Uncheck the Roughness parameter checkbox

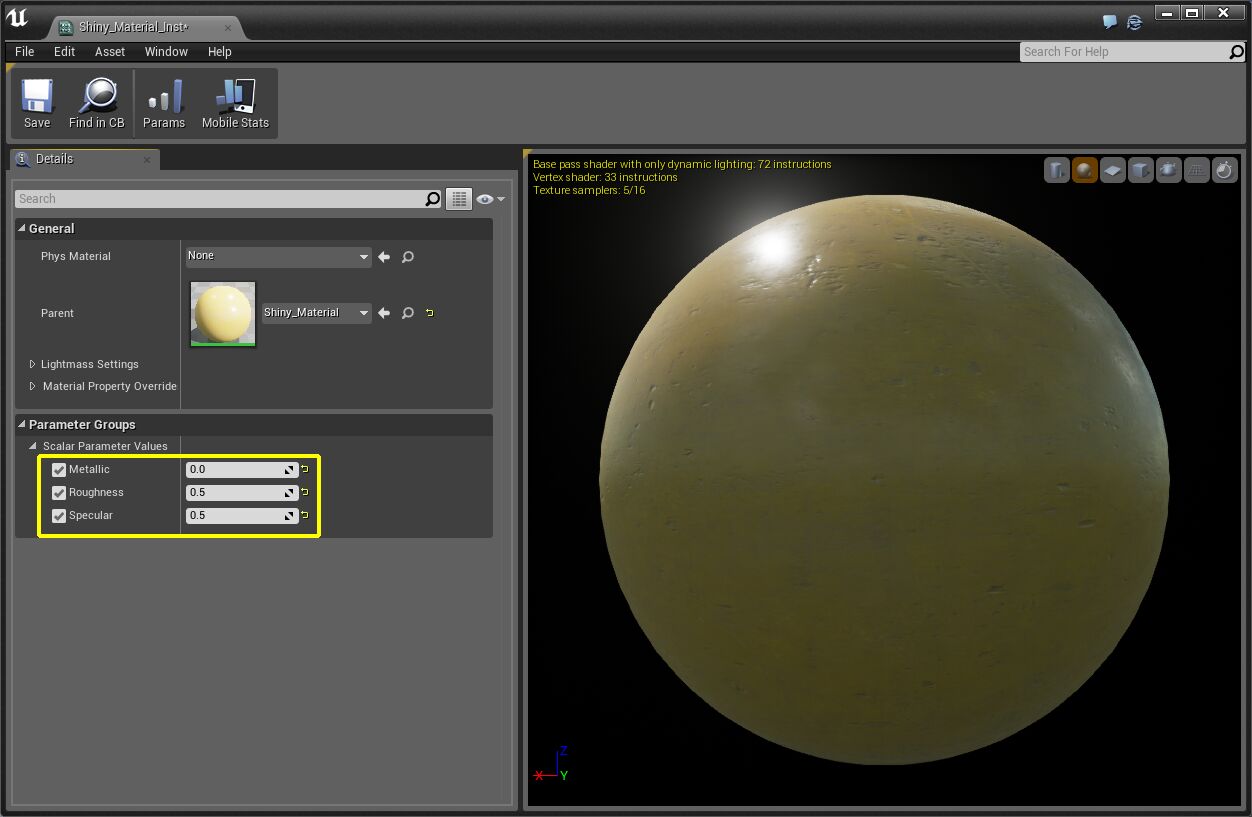point(59,493)
